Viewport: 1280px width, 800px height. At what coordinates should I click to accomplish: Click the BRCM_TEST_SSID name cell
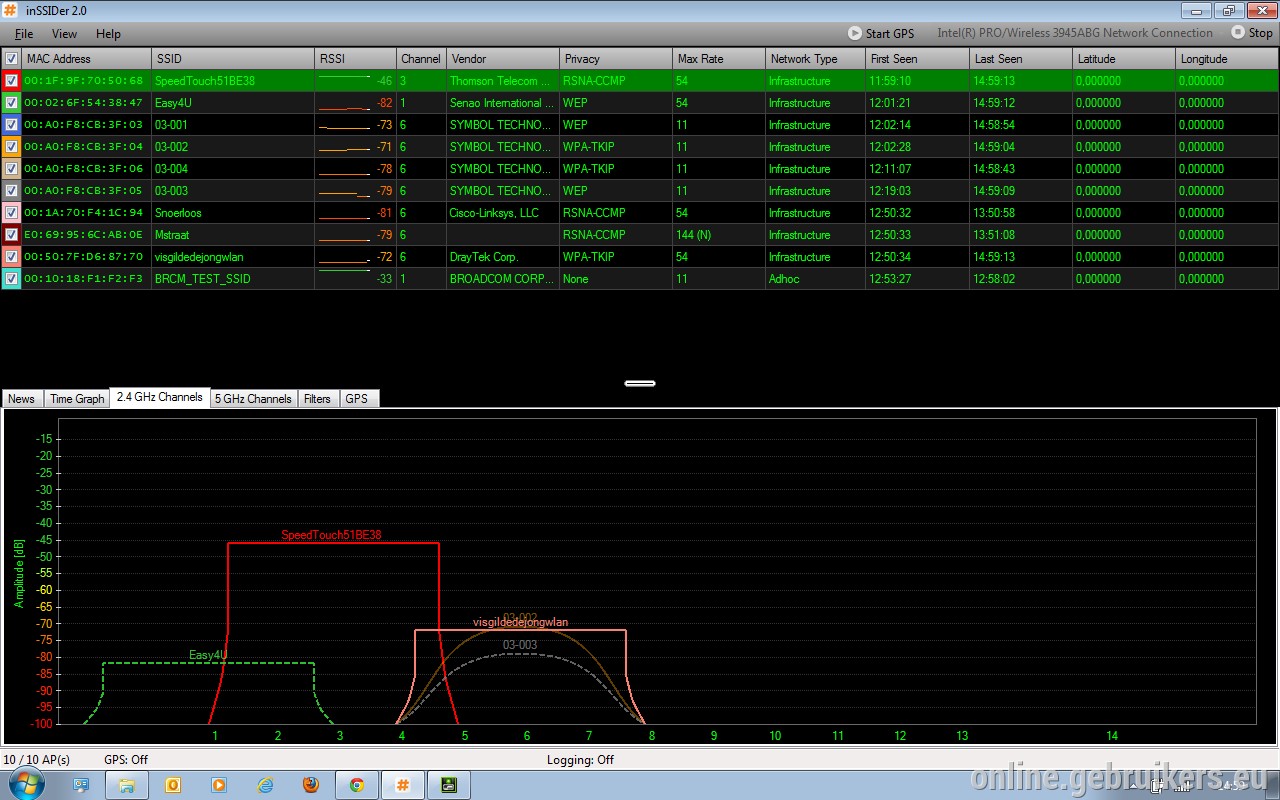233,279
